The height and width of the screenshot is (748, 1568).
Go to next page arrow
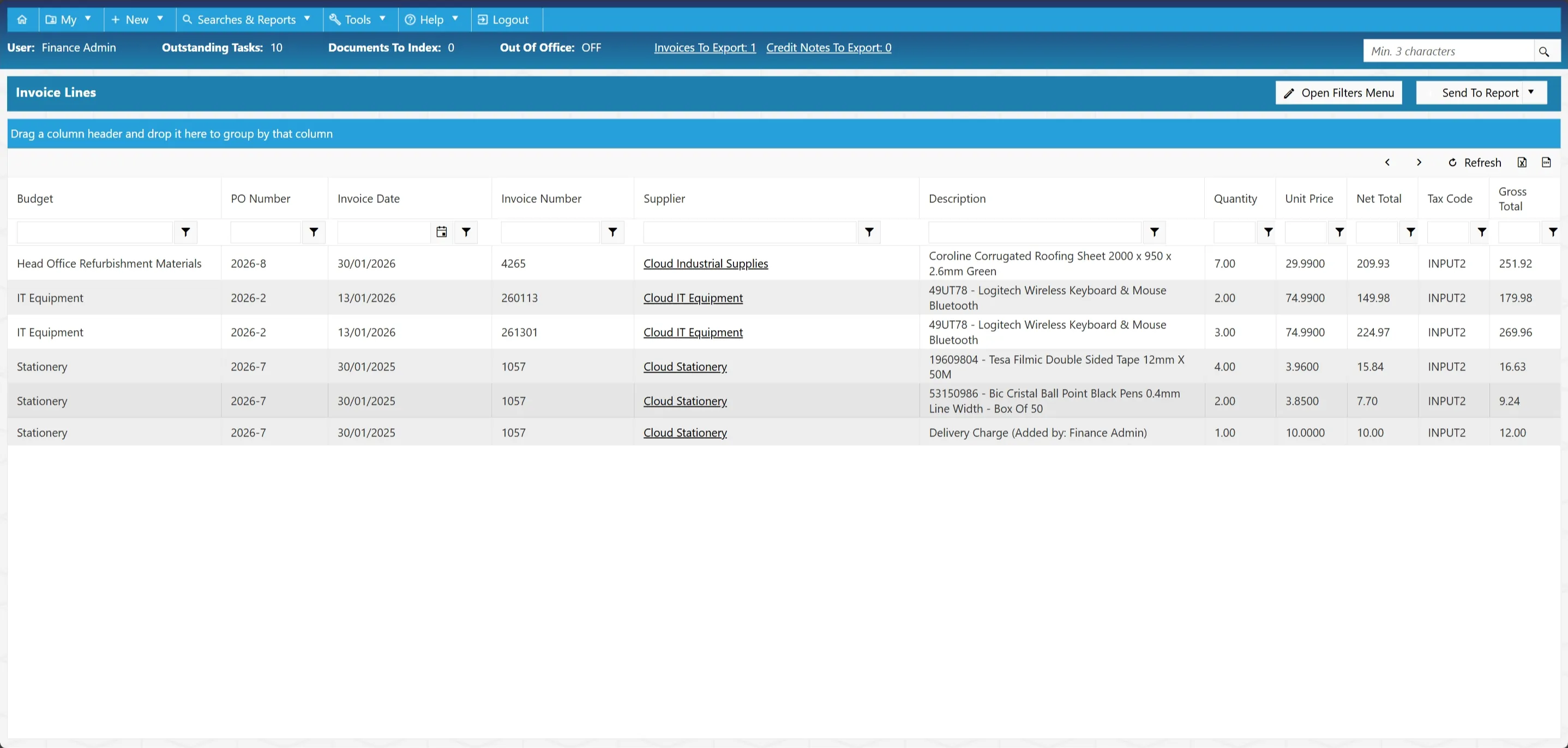1419,162
